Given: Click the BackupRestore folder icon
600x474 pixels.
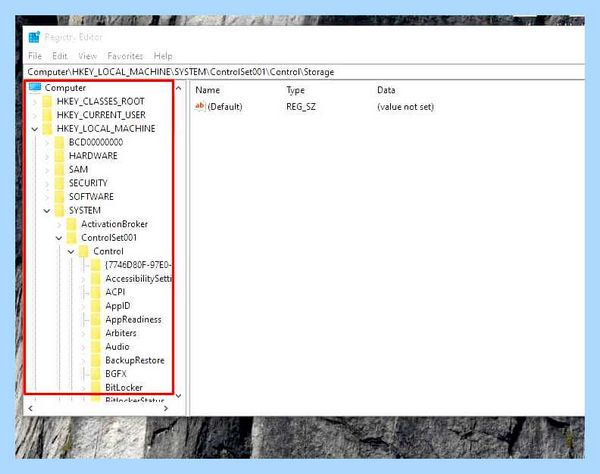Looking at the screenshot, I should tap(96, 360).
